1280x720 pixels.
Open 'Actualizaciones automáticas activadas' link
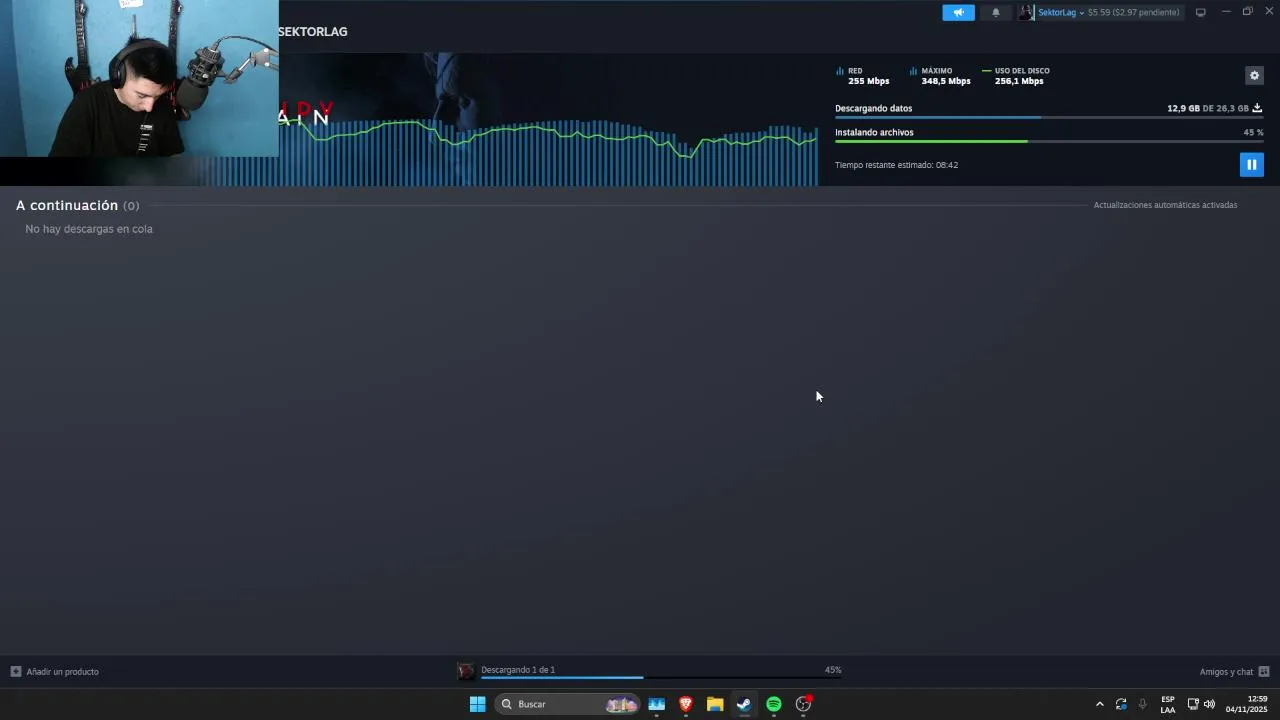[x=1165, y=205]
